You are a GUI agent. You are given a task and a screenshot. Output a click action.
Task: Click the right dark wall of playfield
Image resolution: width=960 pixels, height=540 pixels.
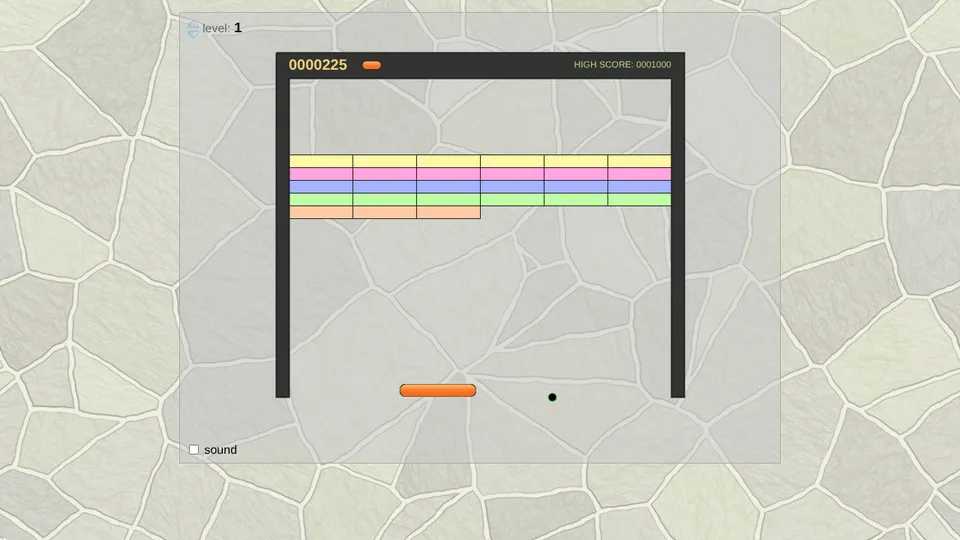pyautogui.click(x=678, y=238)
